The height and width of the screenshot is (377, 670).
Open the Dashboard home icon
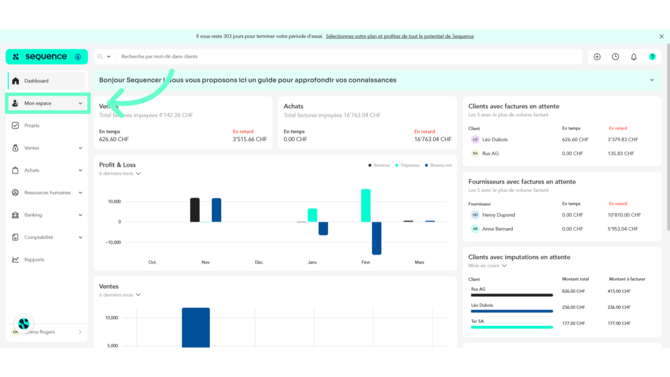(x=15, y=81)
